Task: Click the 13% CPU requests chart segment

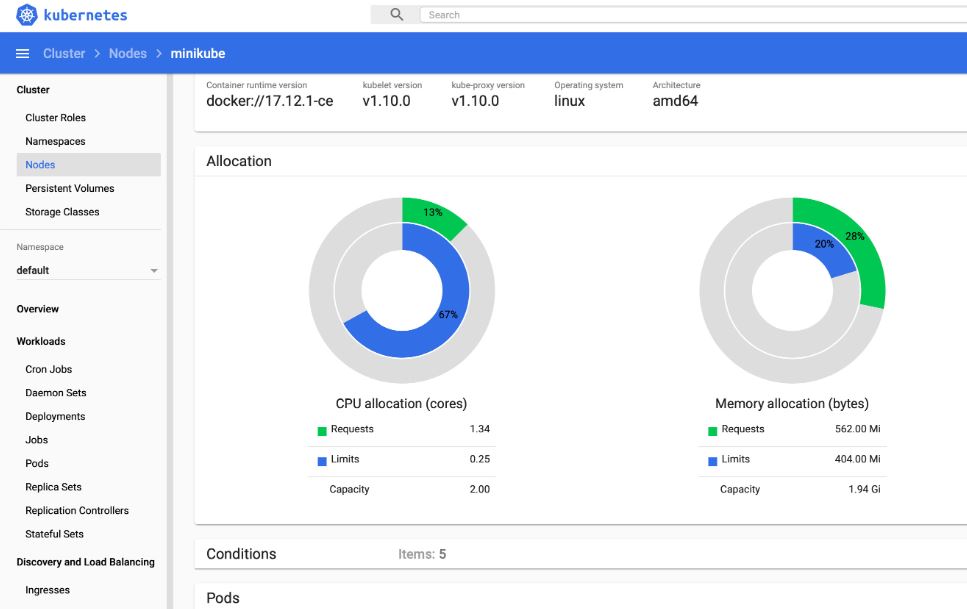Action: tap(433, 214)
